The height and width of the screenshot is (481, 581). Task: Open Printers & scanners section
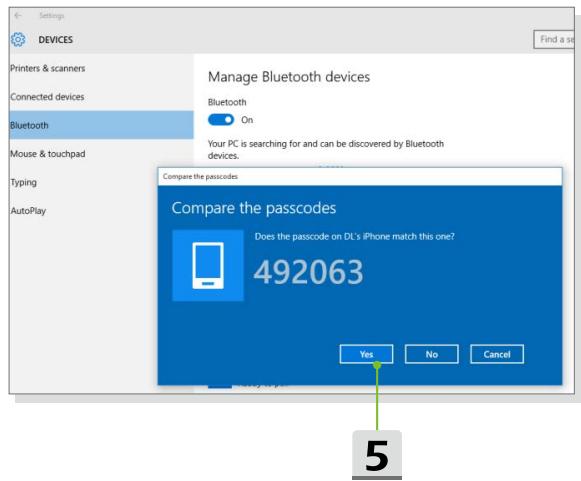tap(48, 68)
